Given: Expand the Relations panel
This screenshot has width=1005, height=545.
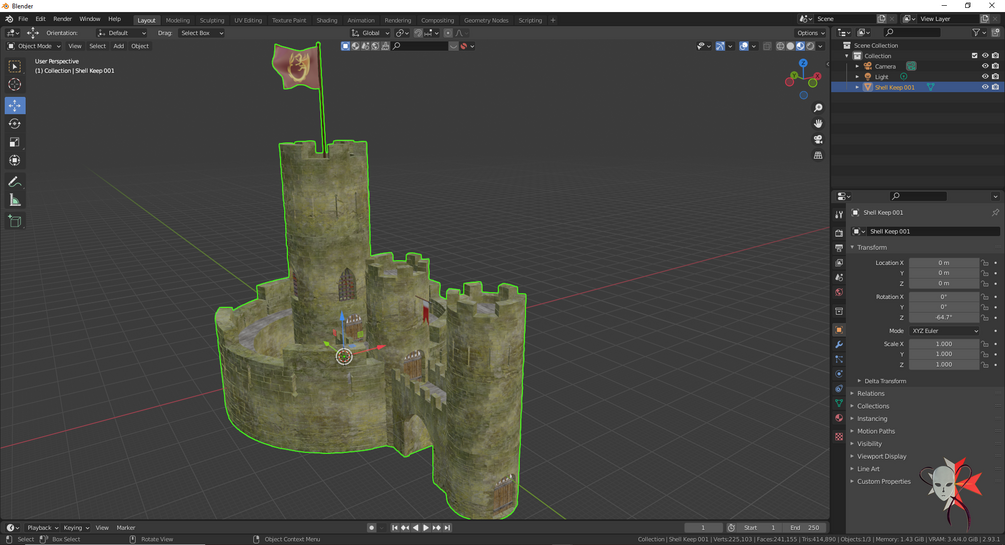Looking at the screenshot, I should (870, 394).
